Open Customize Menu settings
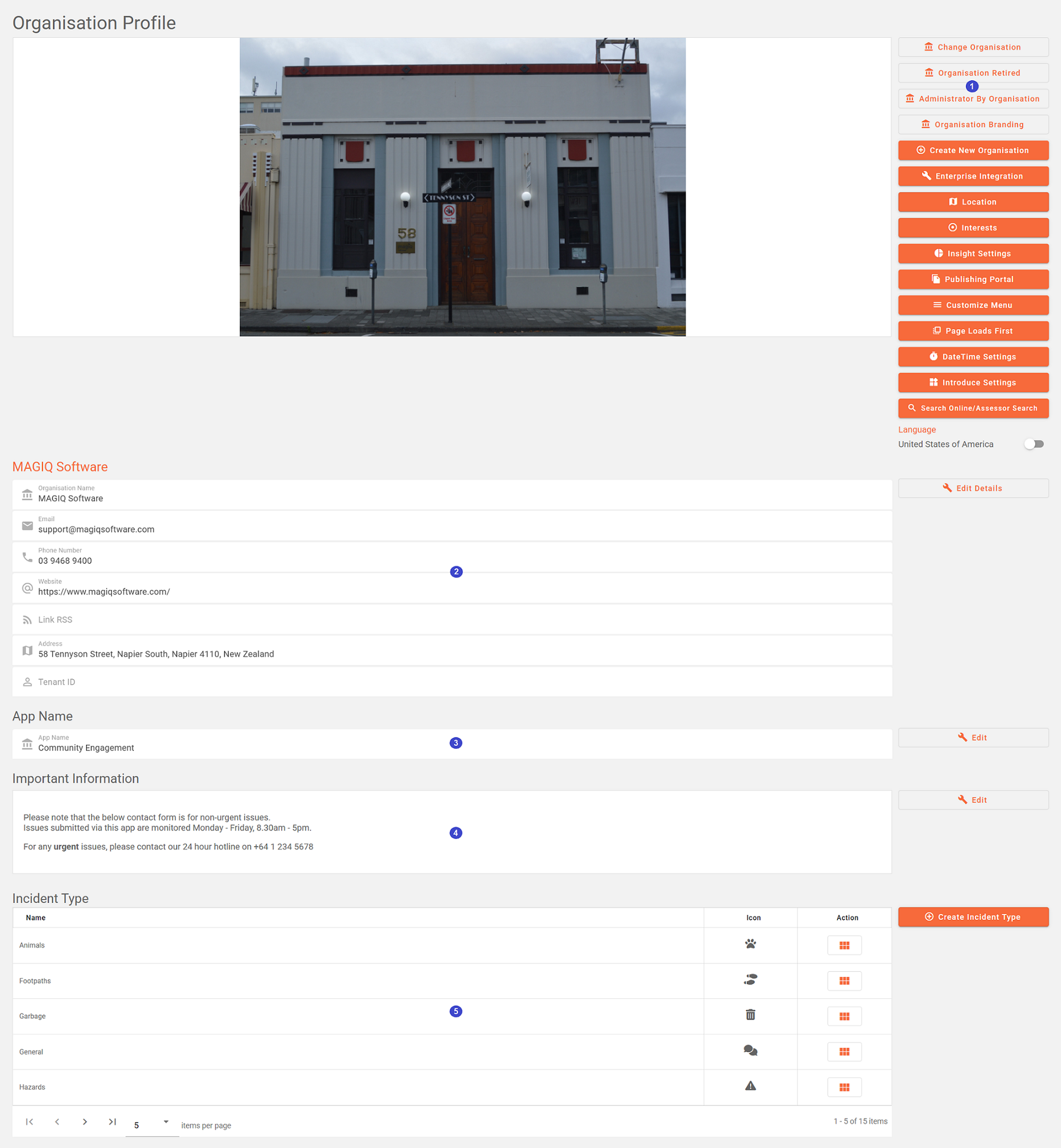The height and width of the screenshot is (1148, 1061). point(973,305)
